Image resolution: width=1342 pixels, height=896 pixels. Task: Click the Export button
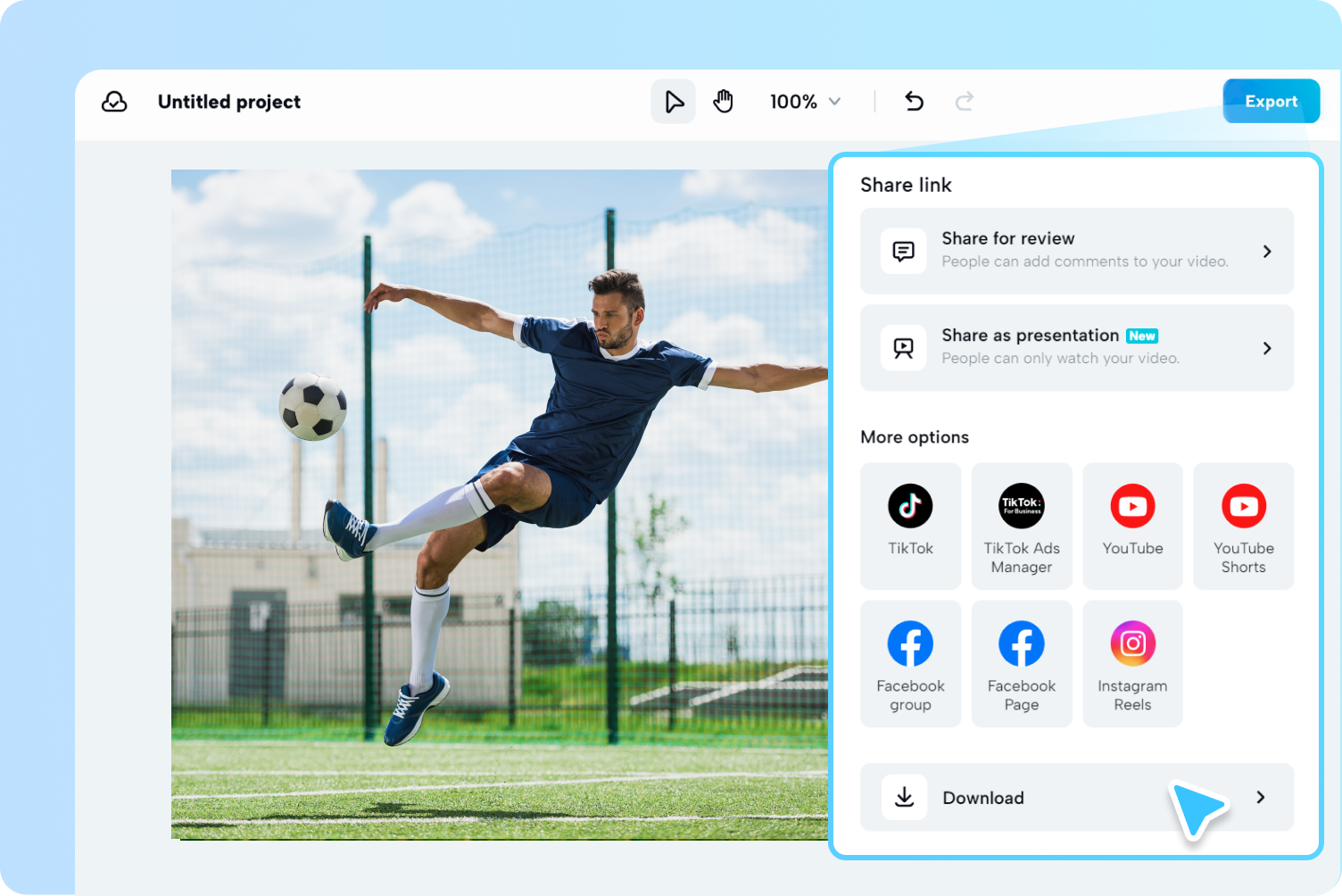pyautogui.click(x=1271, y=101)
